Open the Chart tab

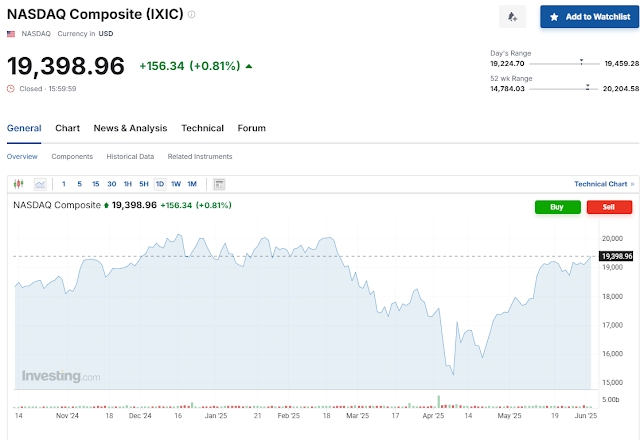(x=67, y=128)
